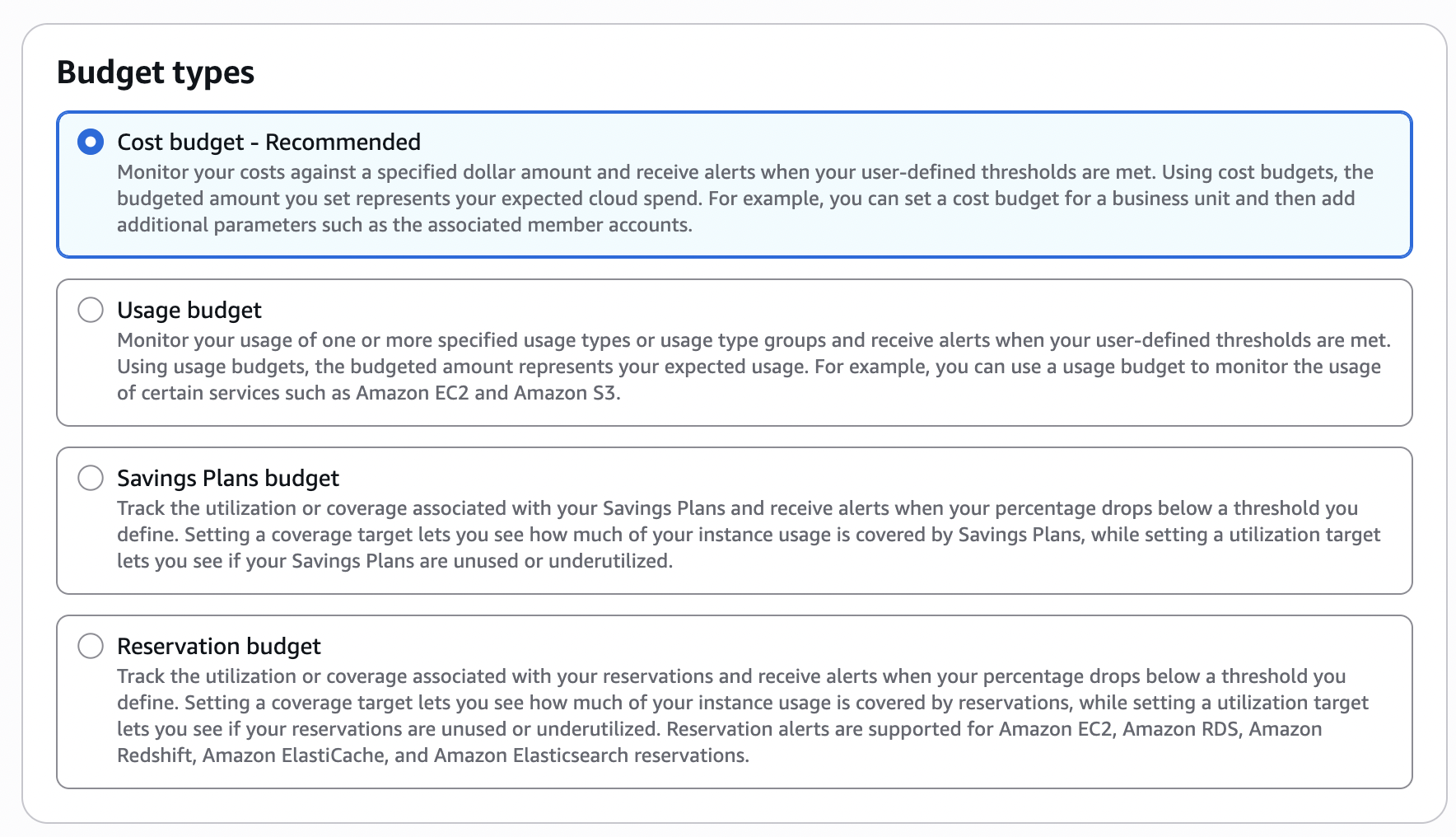Click the 'Budget types' section heading
Image resolution: width=1456 pixels, height=837 pixels.
click(x=156, y=72)
